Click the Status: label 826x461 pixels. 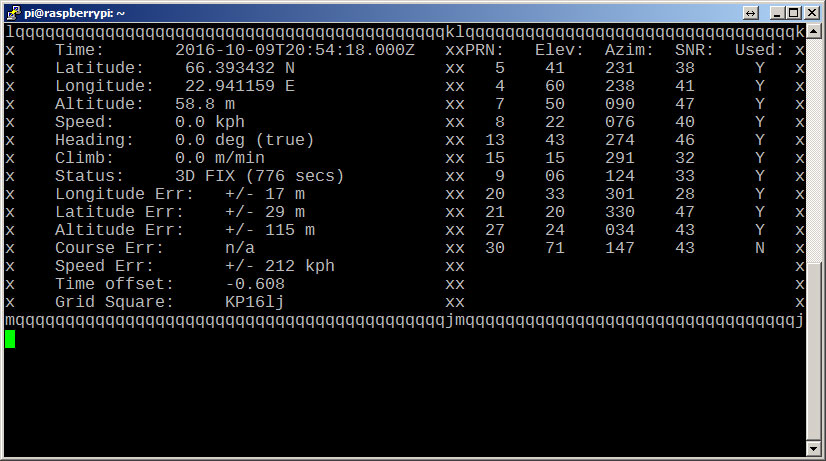click(89, 176)
